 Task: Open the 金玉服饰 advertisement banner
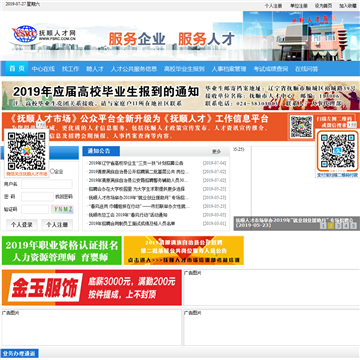(x=92, y=288)
